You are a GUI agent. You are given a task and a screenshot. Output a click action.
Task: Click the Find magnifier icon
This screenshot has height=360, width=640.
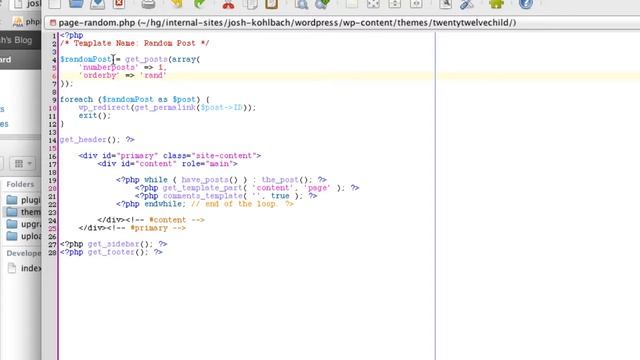[x=301, y=4]
